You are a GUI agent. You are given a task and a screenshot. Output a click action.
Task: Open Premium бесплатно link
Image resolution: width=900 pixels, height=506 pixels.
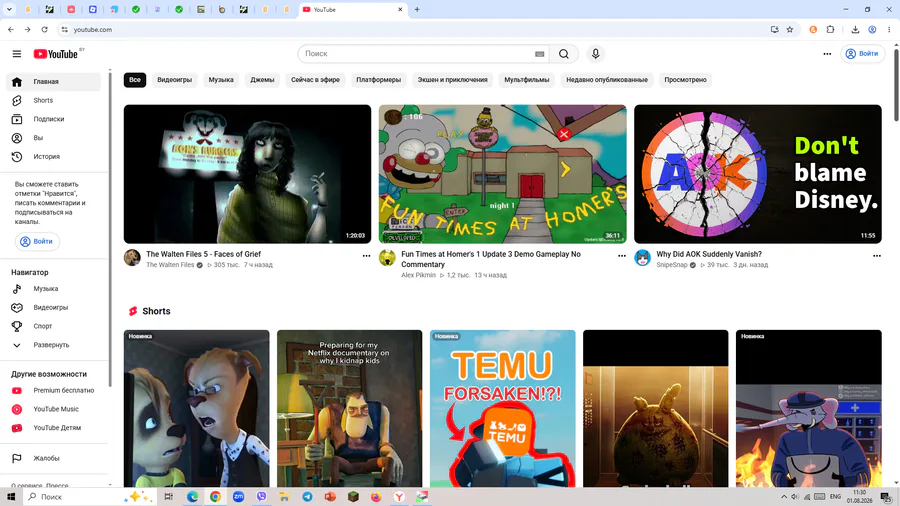tap(53, 390)
